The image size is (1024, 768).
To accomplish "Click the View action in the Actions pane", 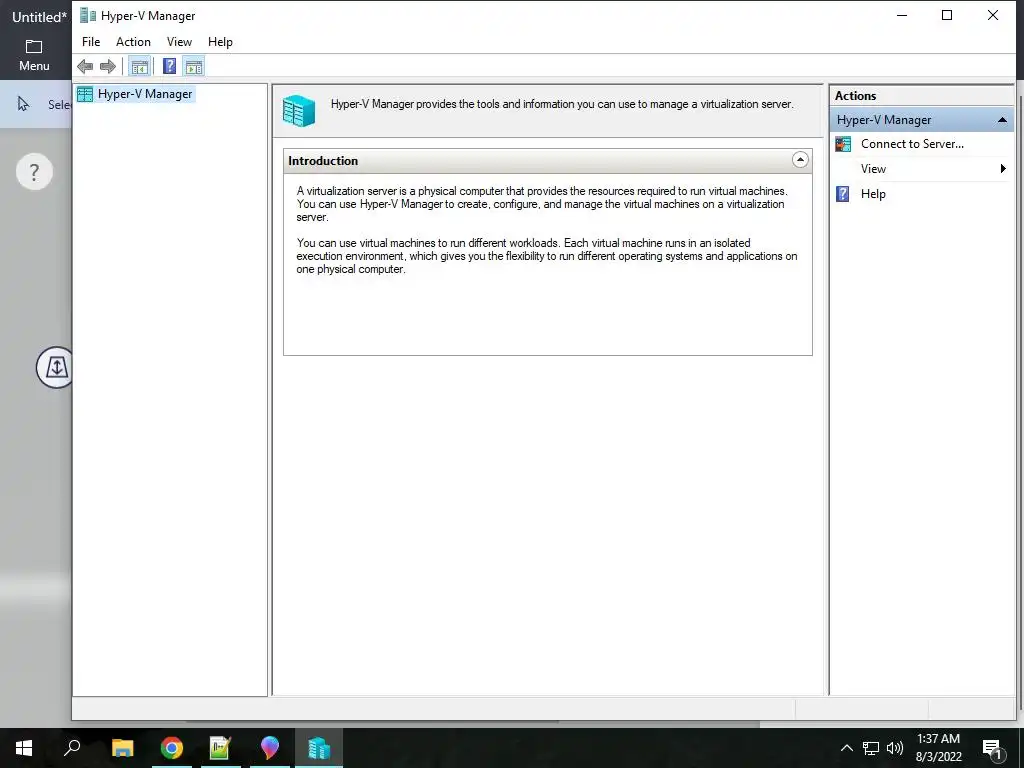I will click(873, 169).
